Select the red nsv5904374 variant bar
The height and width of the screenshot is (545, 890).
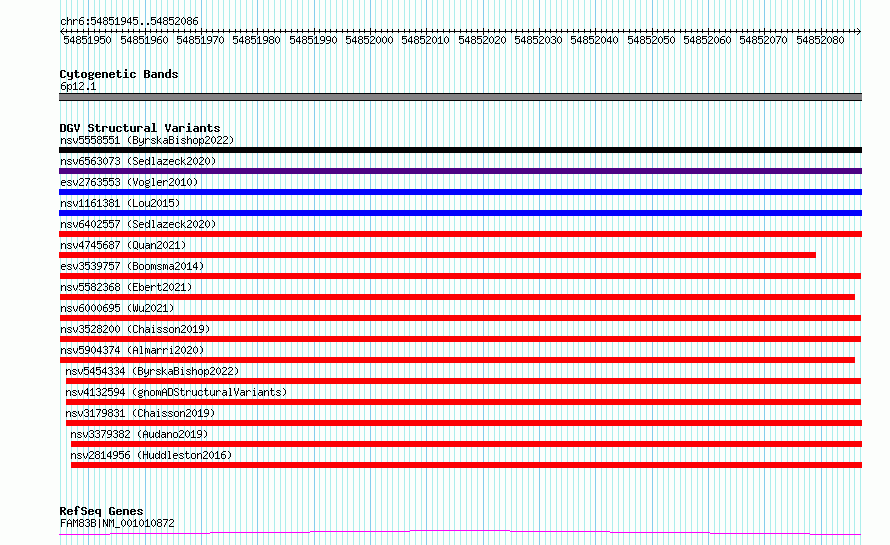click(x=457, y=360)
